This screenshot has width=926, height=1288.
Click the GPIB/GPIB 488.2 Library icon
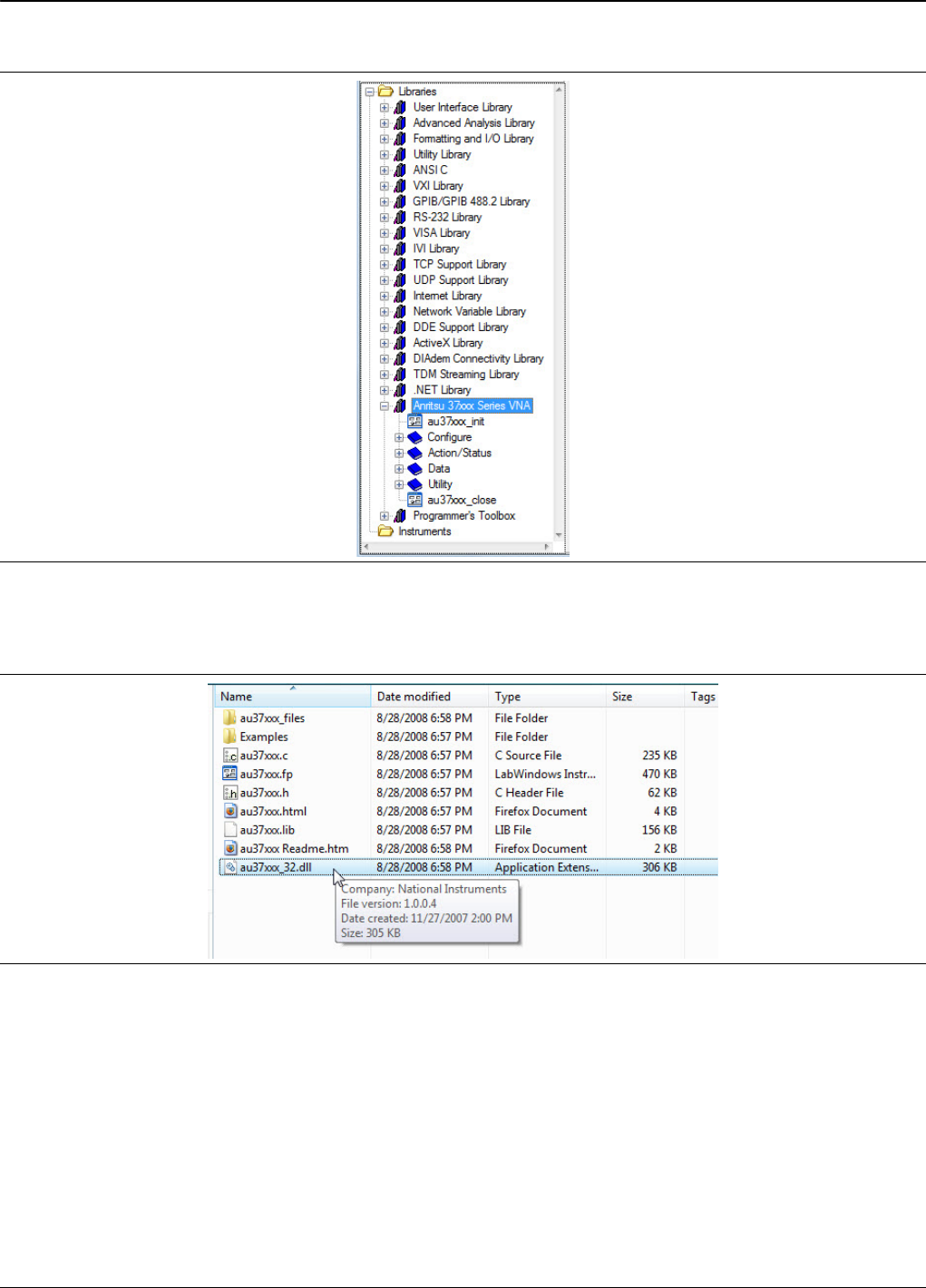coord(400,201)
